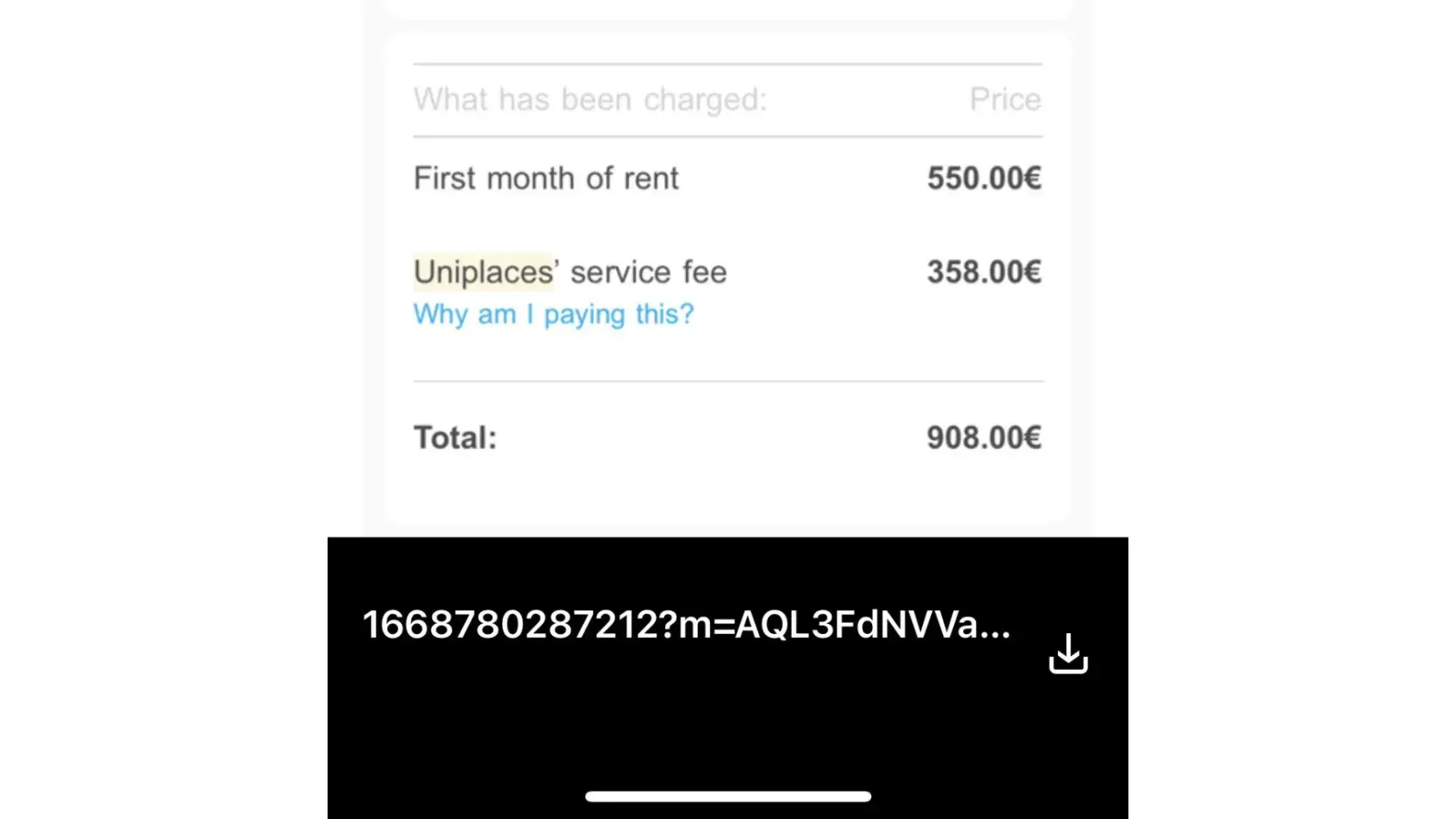Click the divider line below the charged header

tap(727, 137)
